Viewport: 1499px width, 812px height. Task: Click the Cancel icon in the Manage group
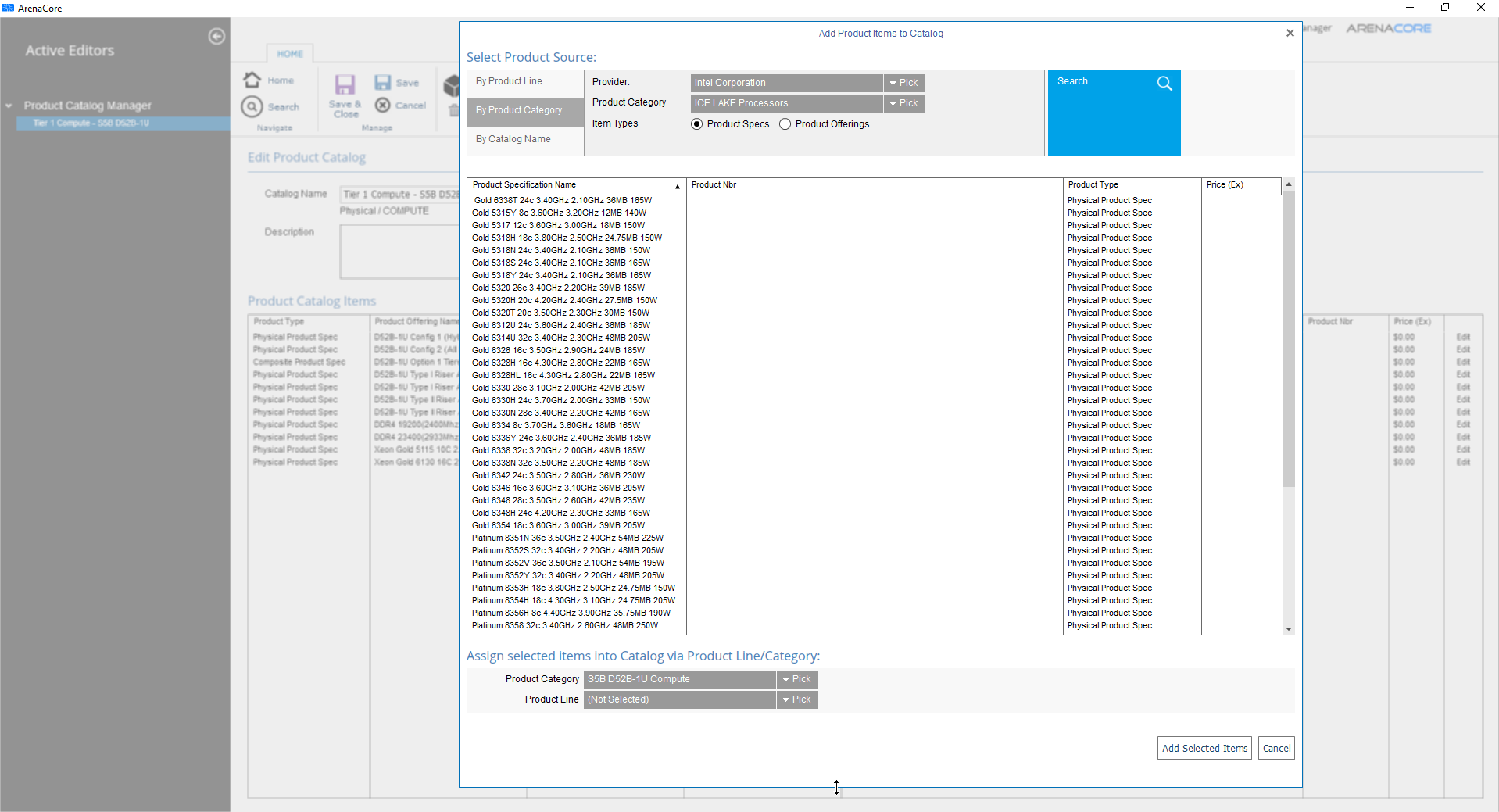point(382,105)
